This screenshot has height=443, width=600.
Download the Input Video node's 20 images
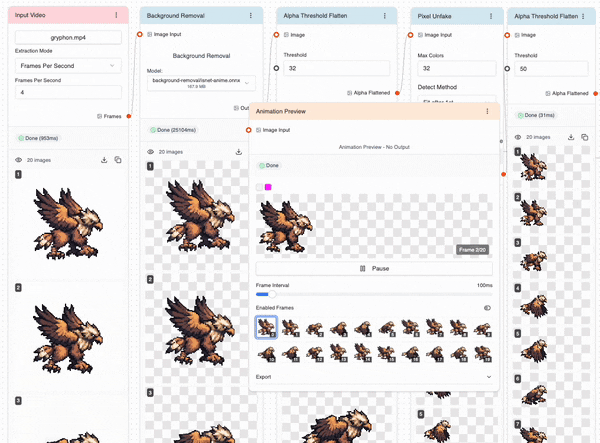point(104,160)
